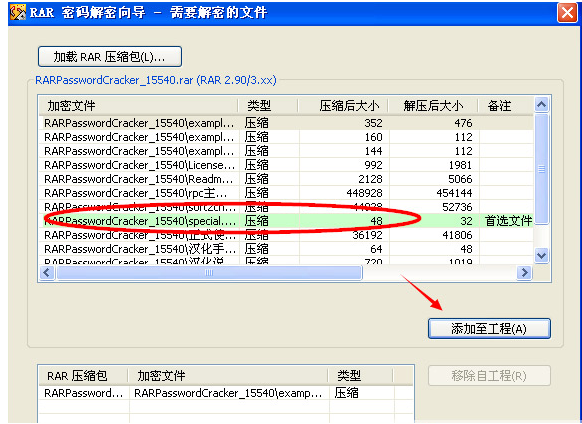Screen dimensions: 582x424
Task: Click the 备注 column header
Action: pyautogui.click(x=506, y=106)
